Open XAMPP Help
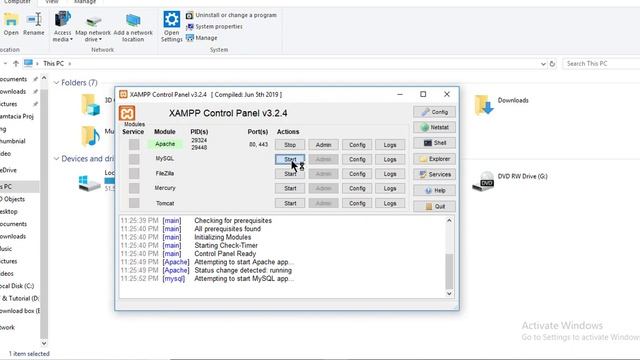 434,190
